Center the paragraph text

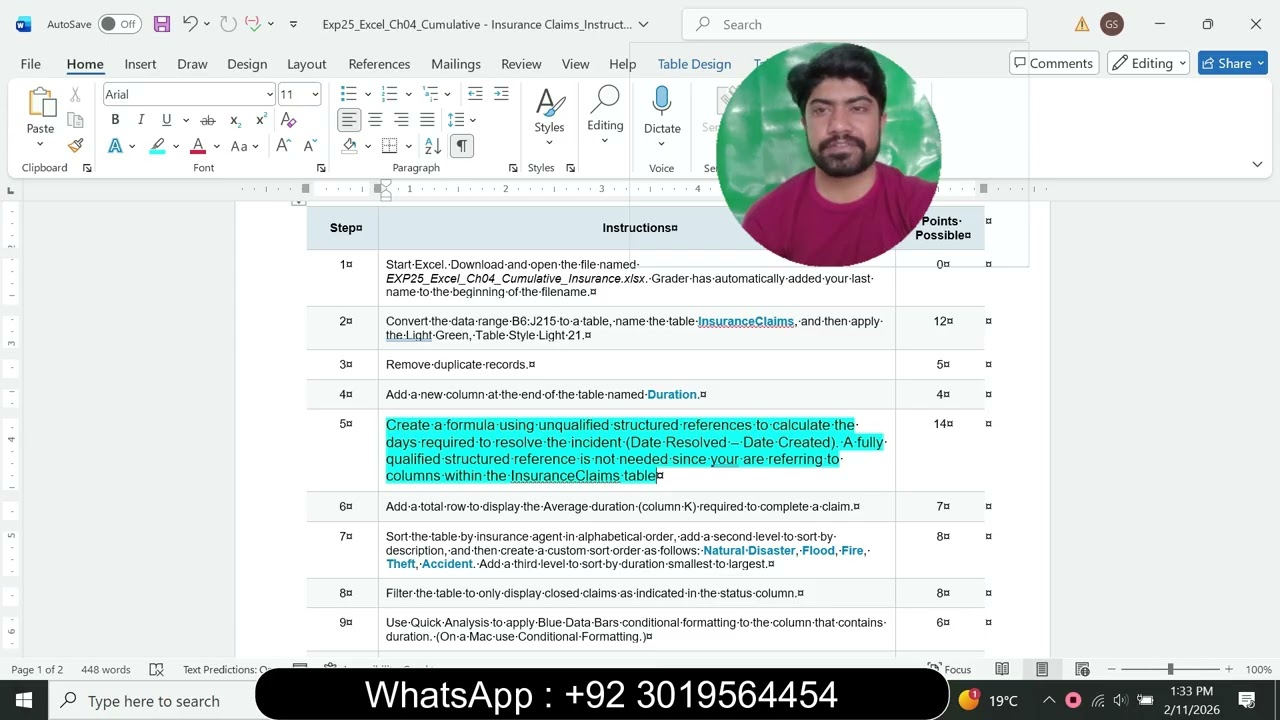pyautogui.click(x=375, y=120)
